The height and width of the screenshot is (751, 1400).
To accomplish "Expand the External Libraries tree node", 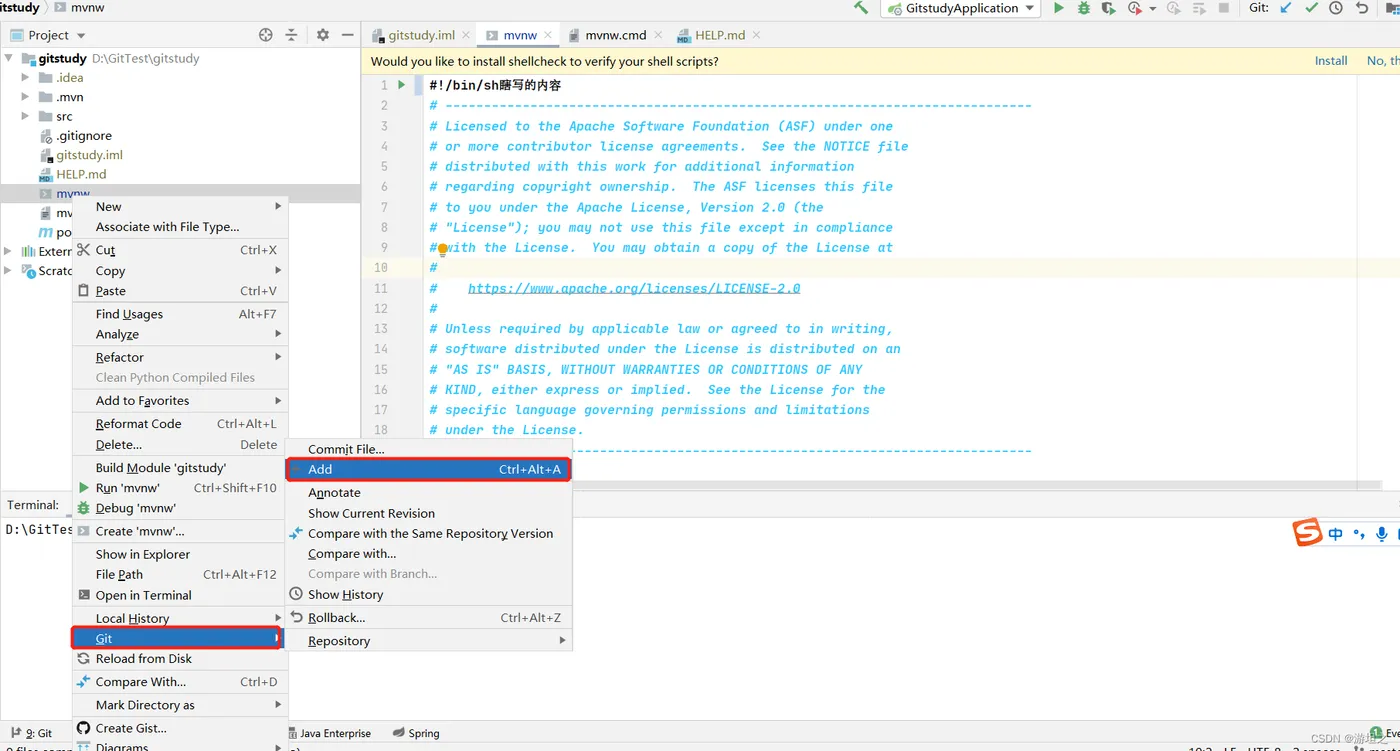I will point(9,251).
